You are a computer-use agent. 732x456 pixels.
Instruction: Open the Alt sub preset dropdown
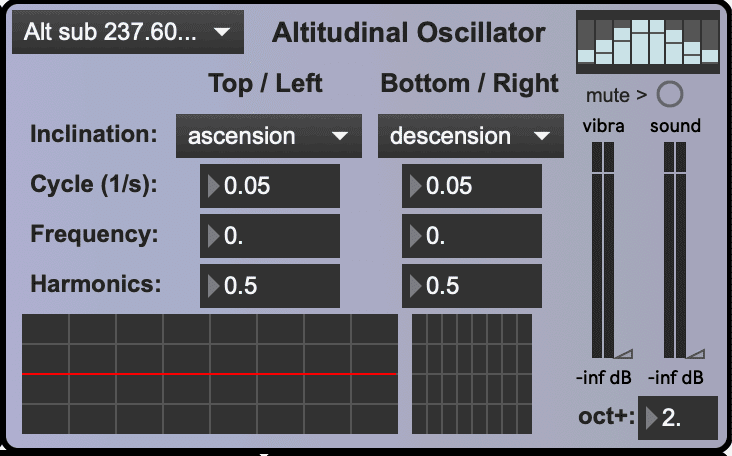tap(127, 34)
